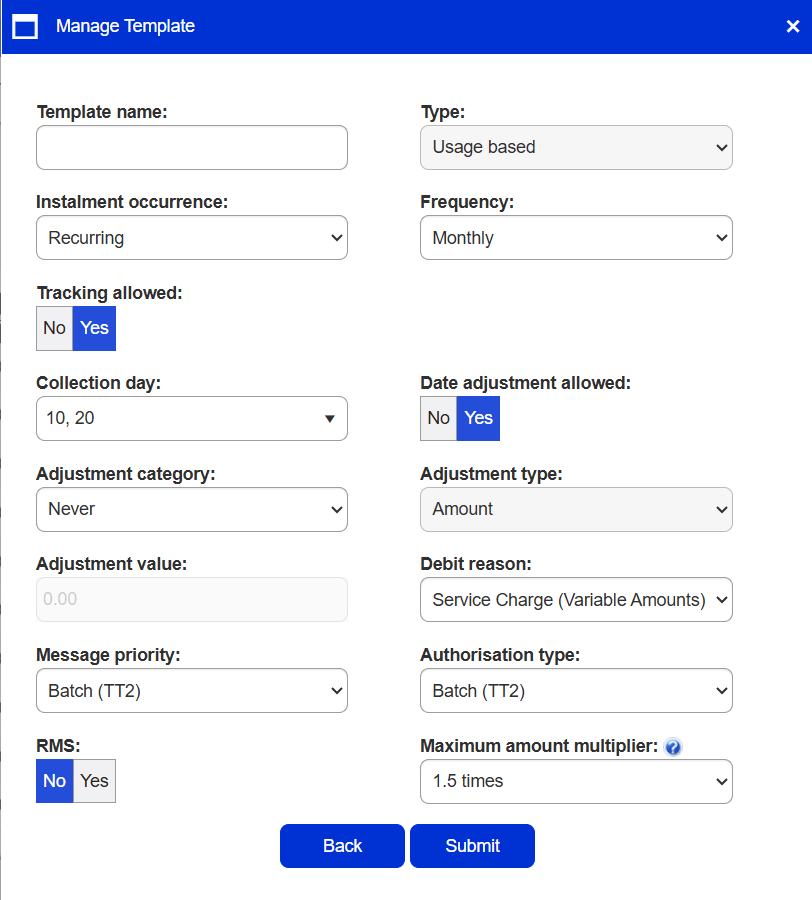Click the Maximum amount multiplier help icon

673,747
